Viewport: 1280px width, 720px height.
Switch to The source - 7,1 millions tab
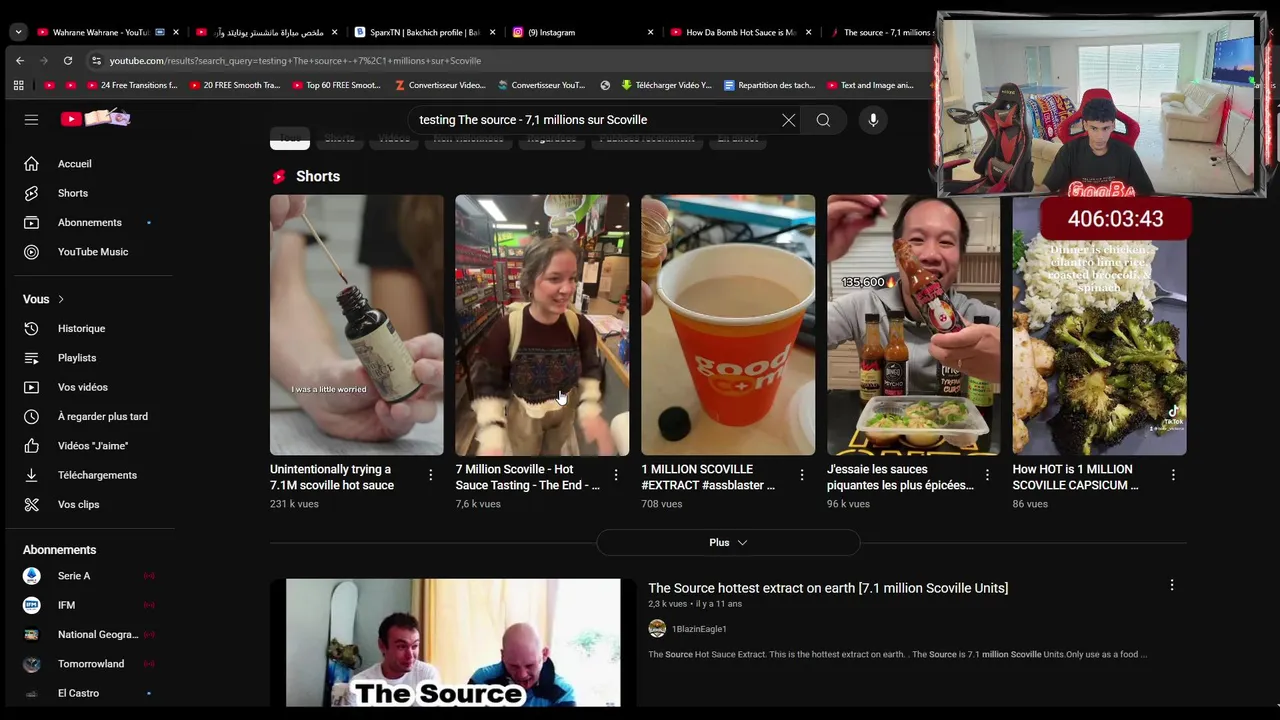880,32
